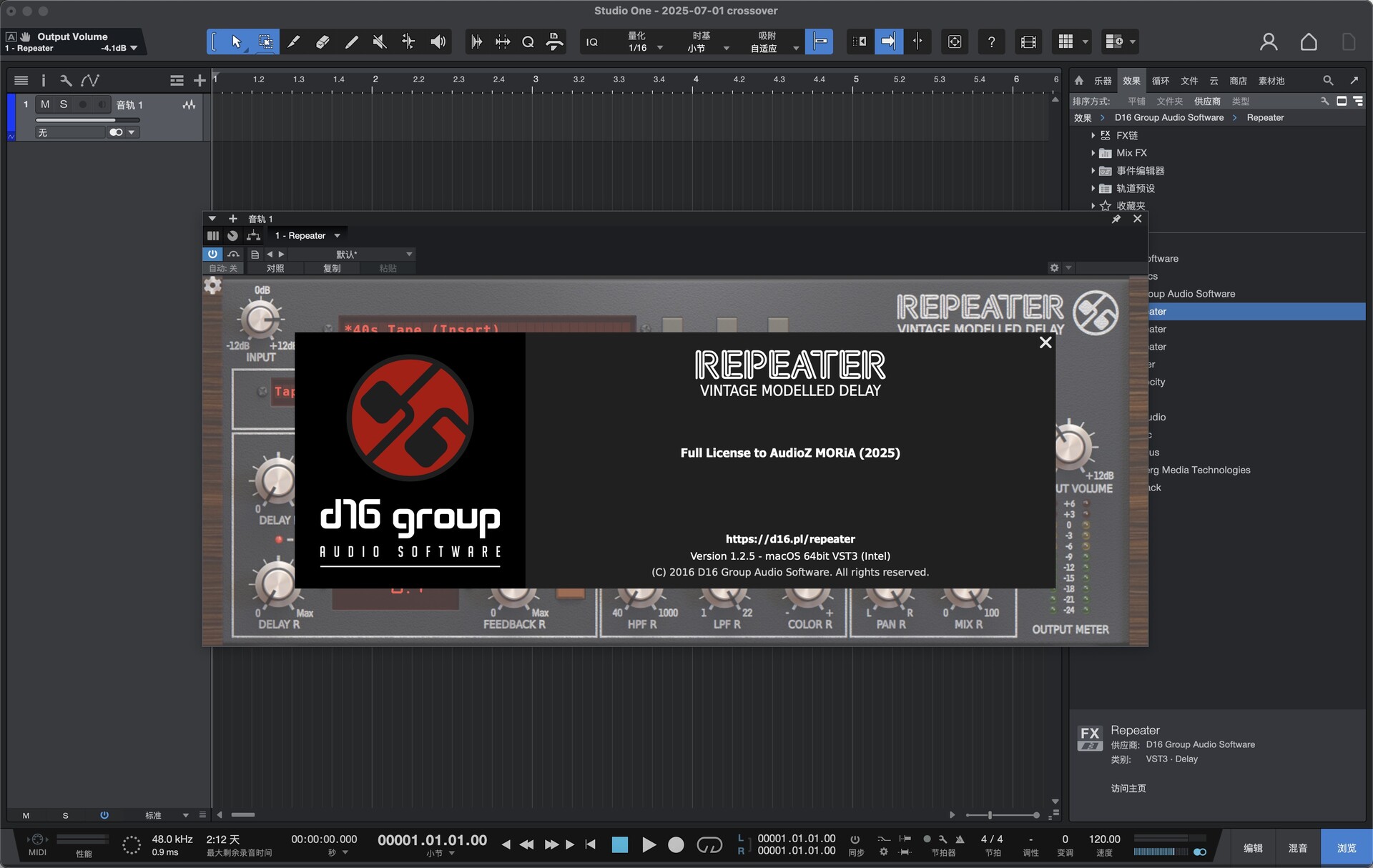The height and width of the screenshot is (868, 1373).
Task: Click the 复制 copy button
Action: [x=332, y=268]
